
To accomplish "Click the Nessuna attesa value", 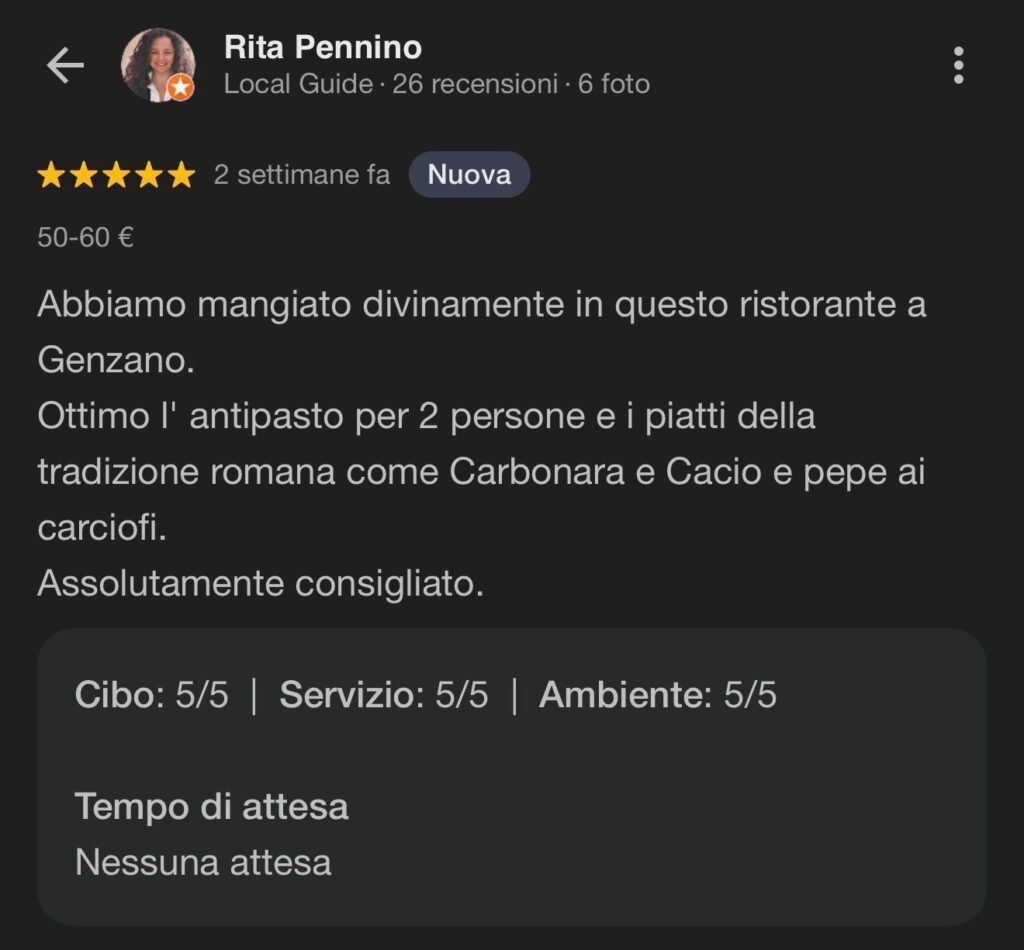I will coord(203,862).
